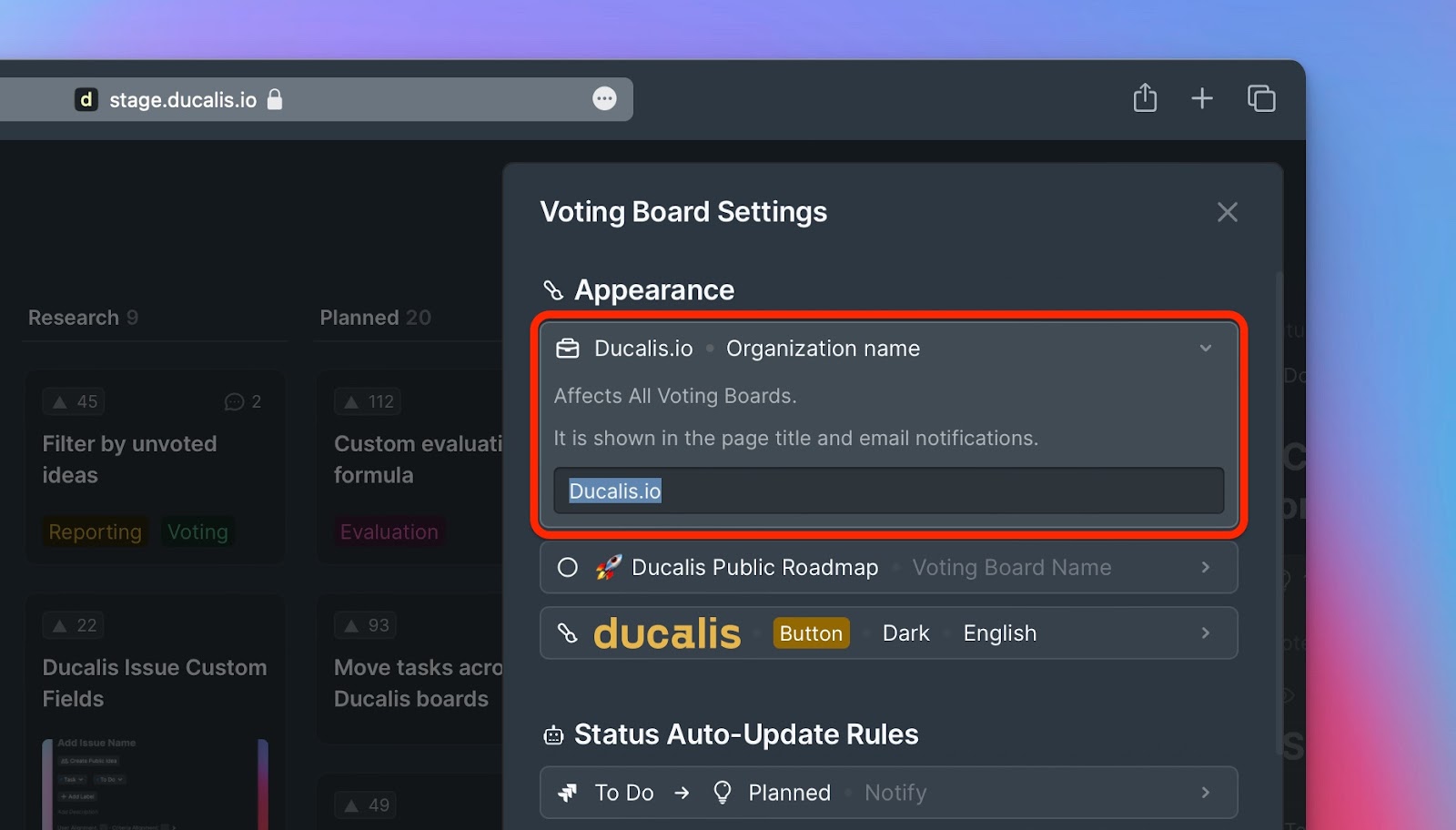Click the Voting label tag
The image size is (1456, 830).
pos(197,531)
